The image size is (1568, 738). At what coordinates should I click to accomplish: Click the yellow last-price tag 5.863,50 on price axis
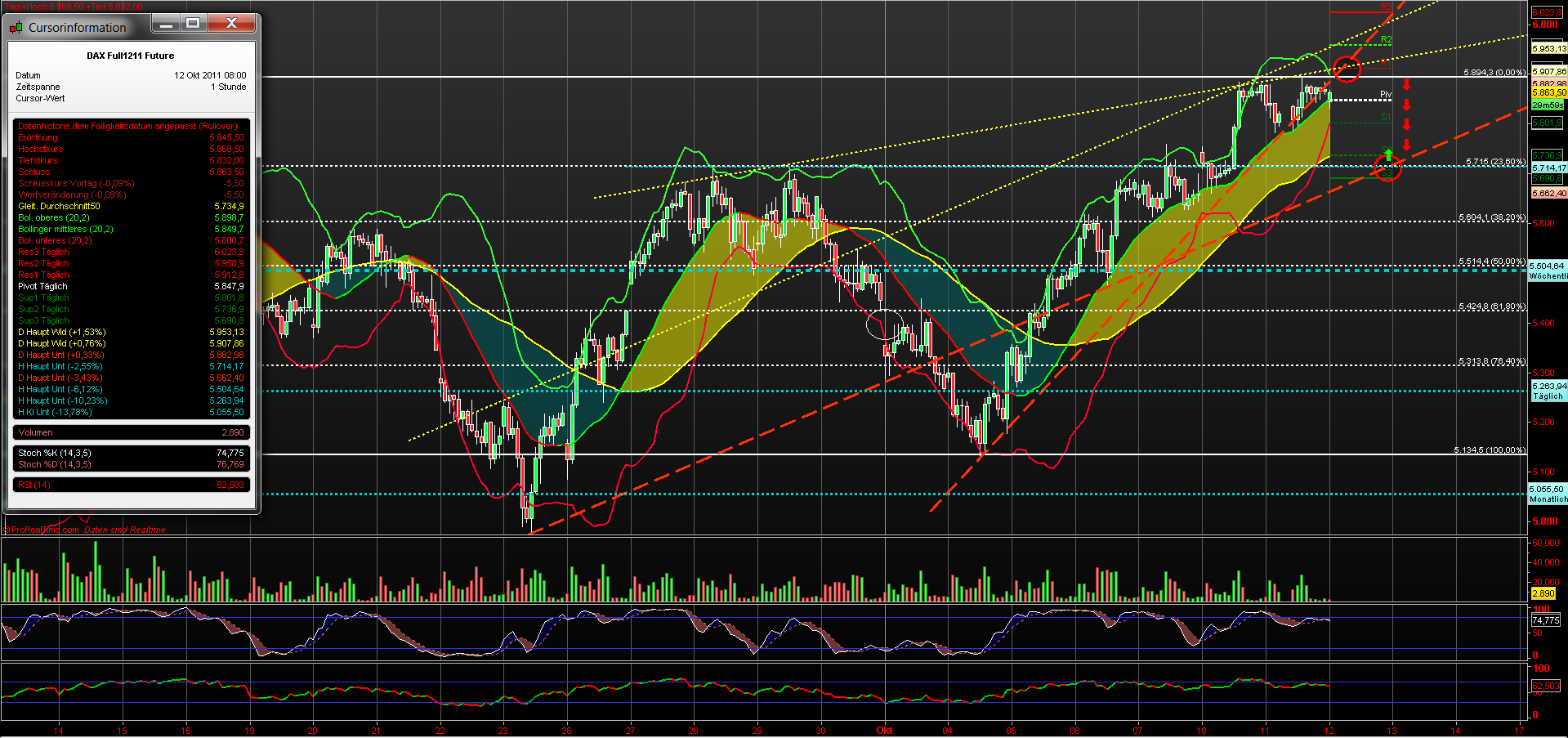pyautogui.click(x=1548, y=94)
